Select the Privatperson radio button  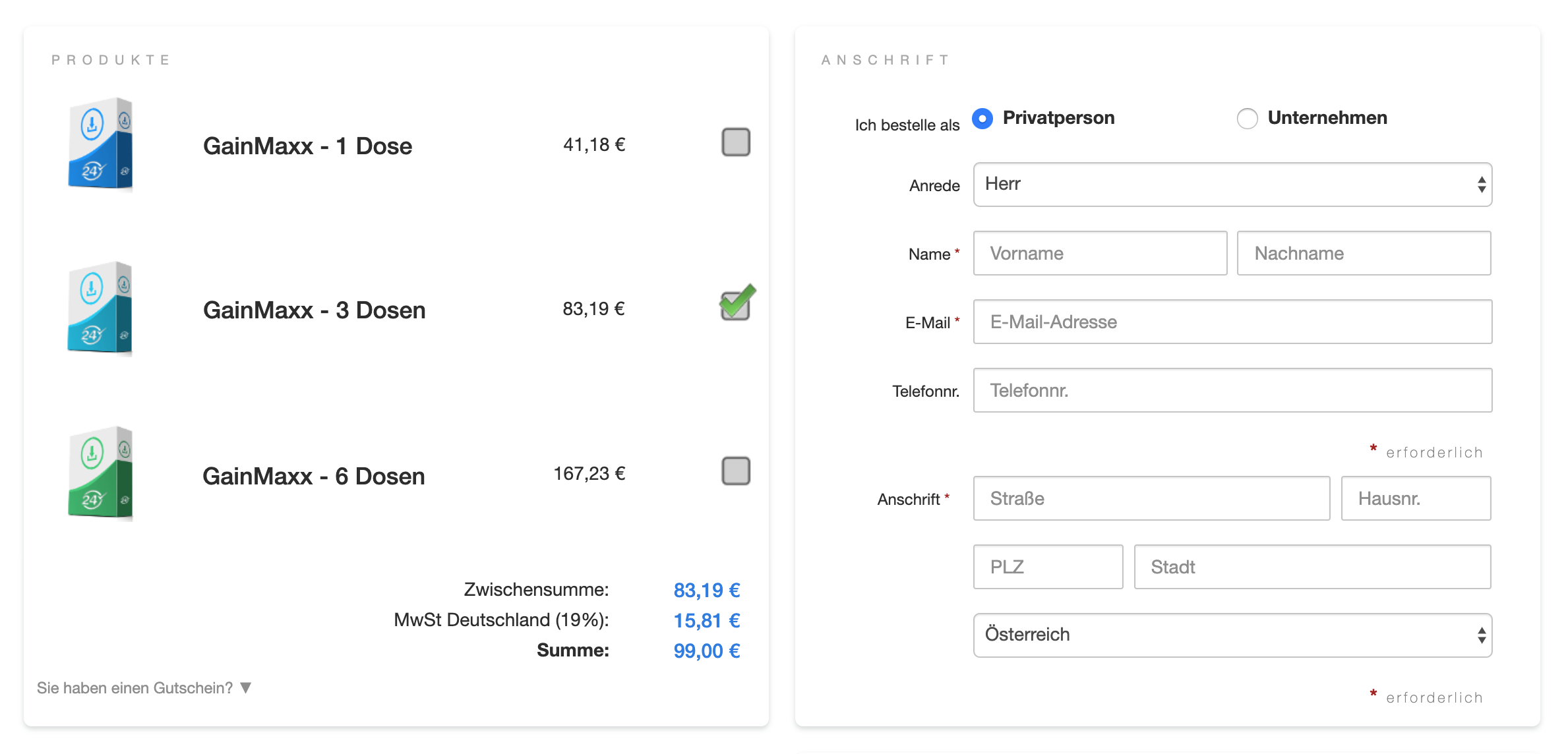[982, 119]
